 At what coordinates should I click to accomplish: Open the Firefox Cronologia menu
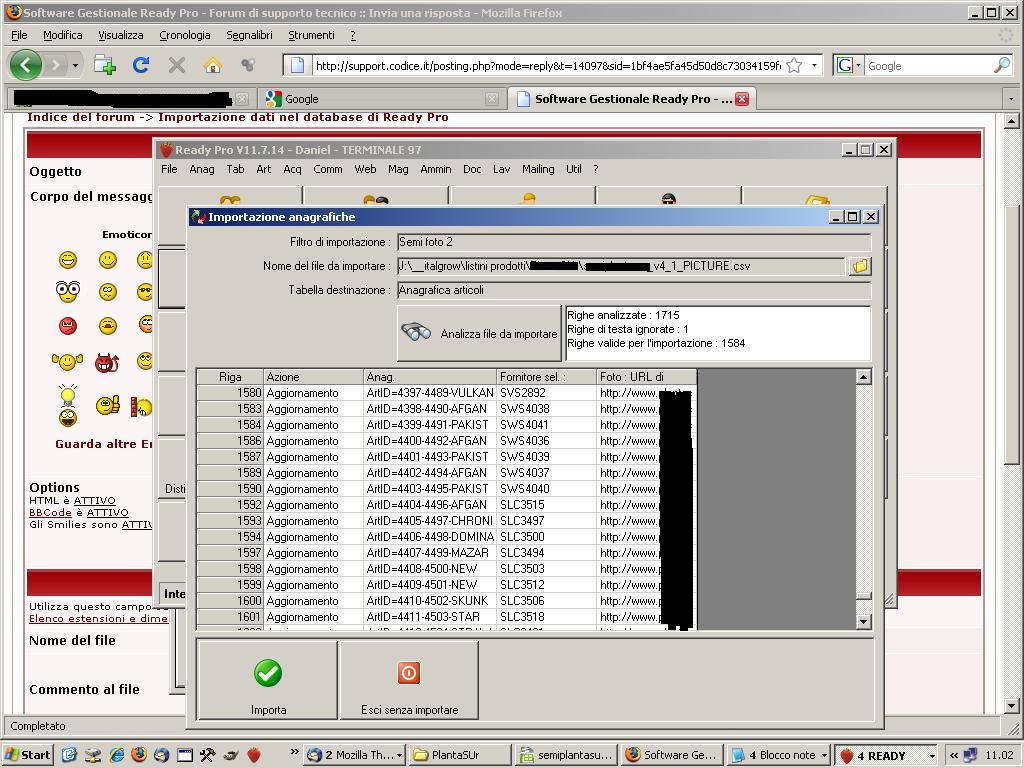[x=185, y=35]
